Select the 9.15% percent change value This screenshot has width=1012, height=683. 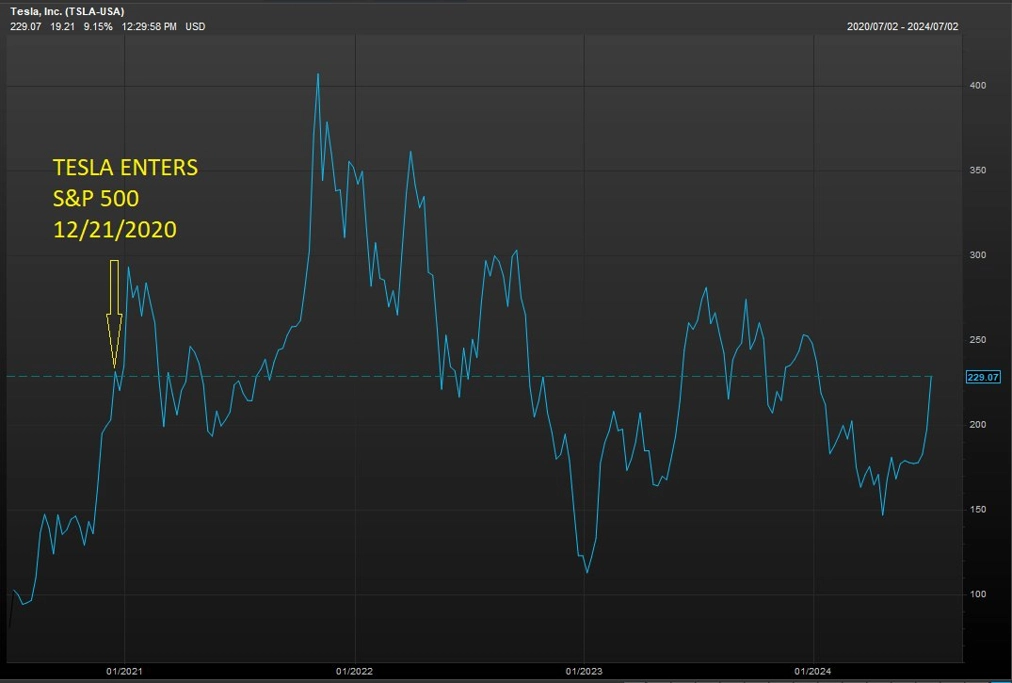98,26
